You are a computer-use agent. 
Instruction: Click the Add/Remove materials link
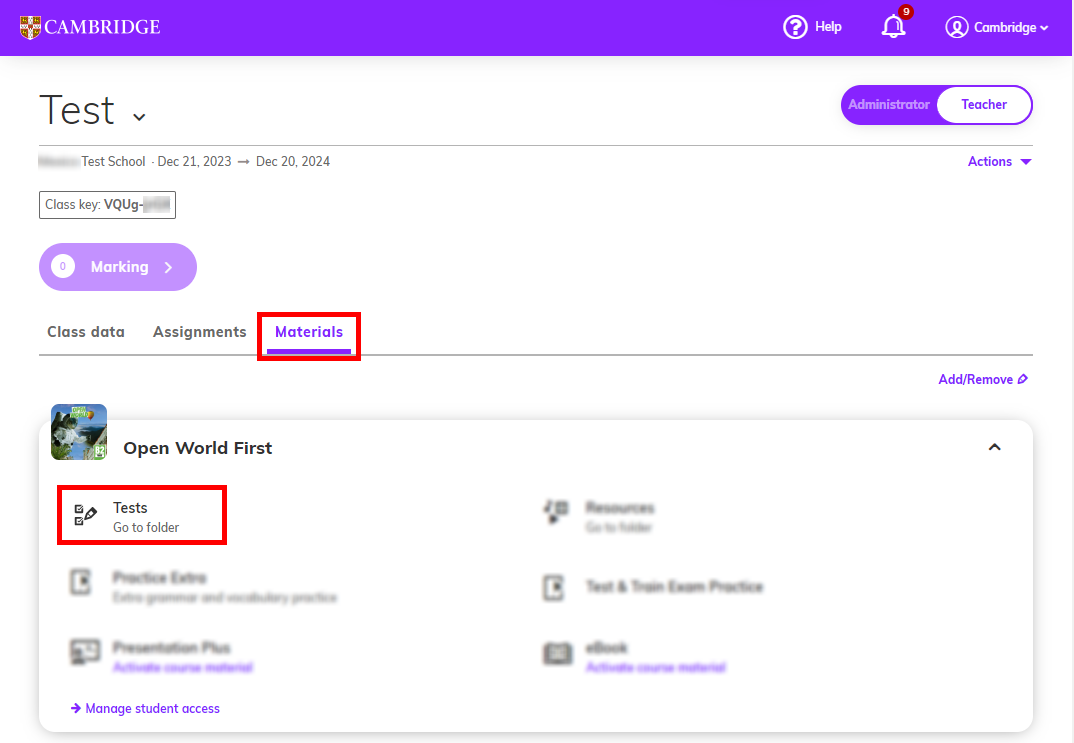tap(983, 379)
